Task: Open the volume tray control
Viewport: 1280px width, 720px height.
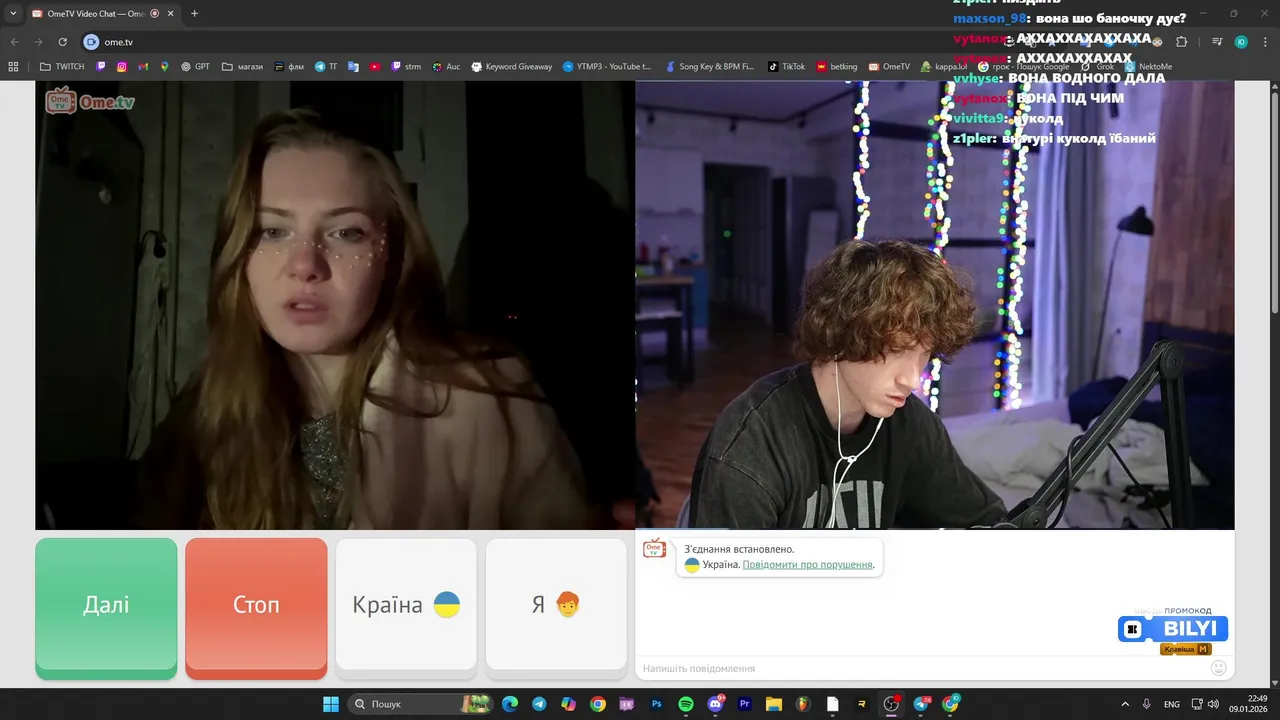Action: pyautogui.click(x=1213, y=704)
